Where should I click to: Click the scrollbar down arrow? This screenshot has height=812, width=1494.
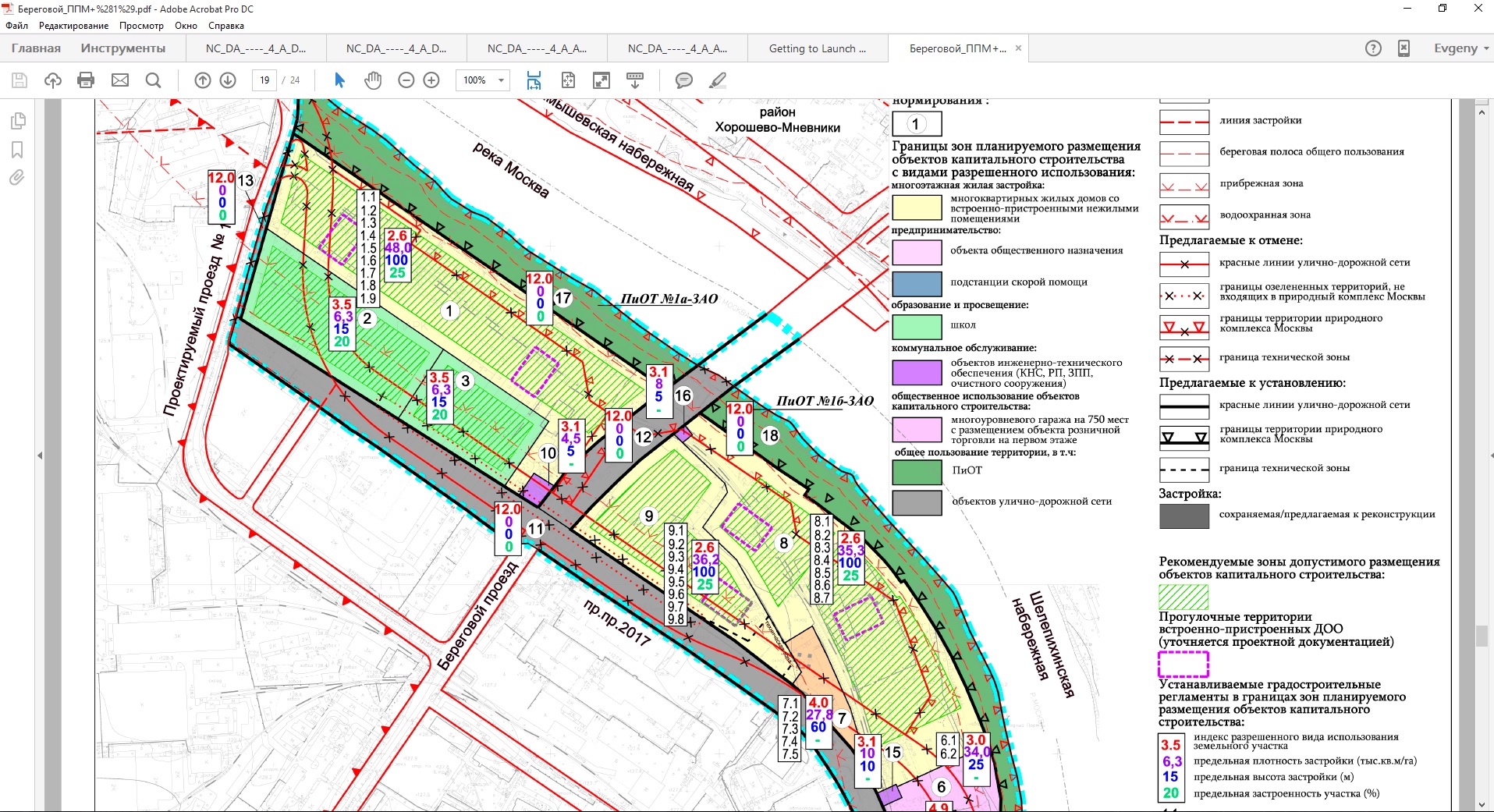1482,804
